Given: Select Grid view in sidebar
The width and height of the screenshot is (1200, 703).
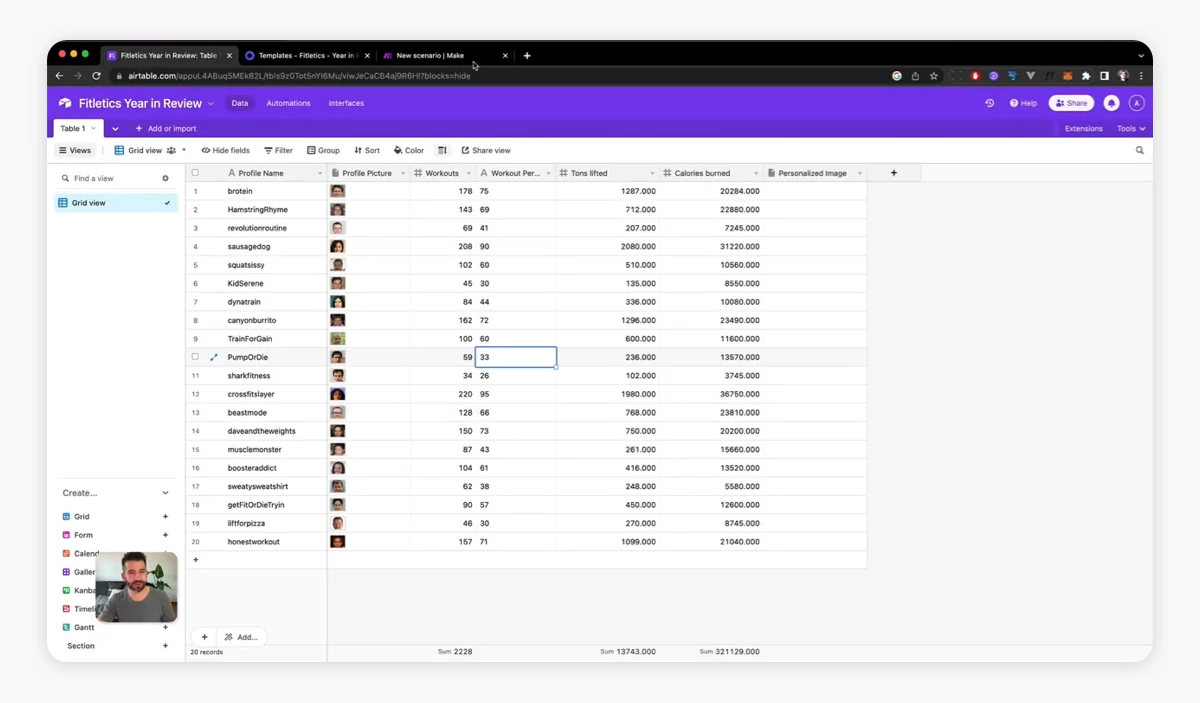Looking at the screenshot, I should pos(116,203).
